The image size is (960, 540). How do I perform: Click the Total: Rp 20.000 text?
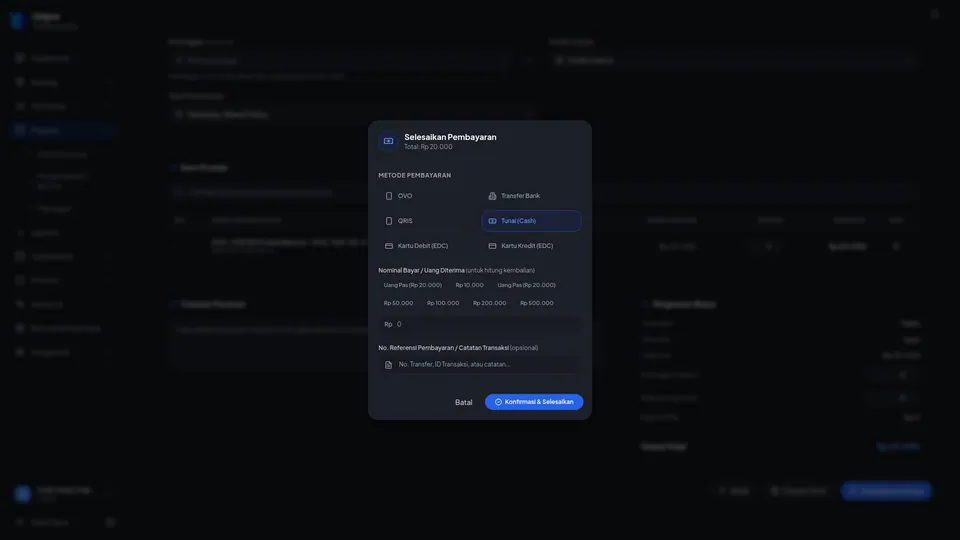(429, 147)
